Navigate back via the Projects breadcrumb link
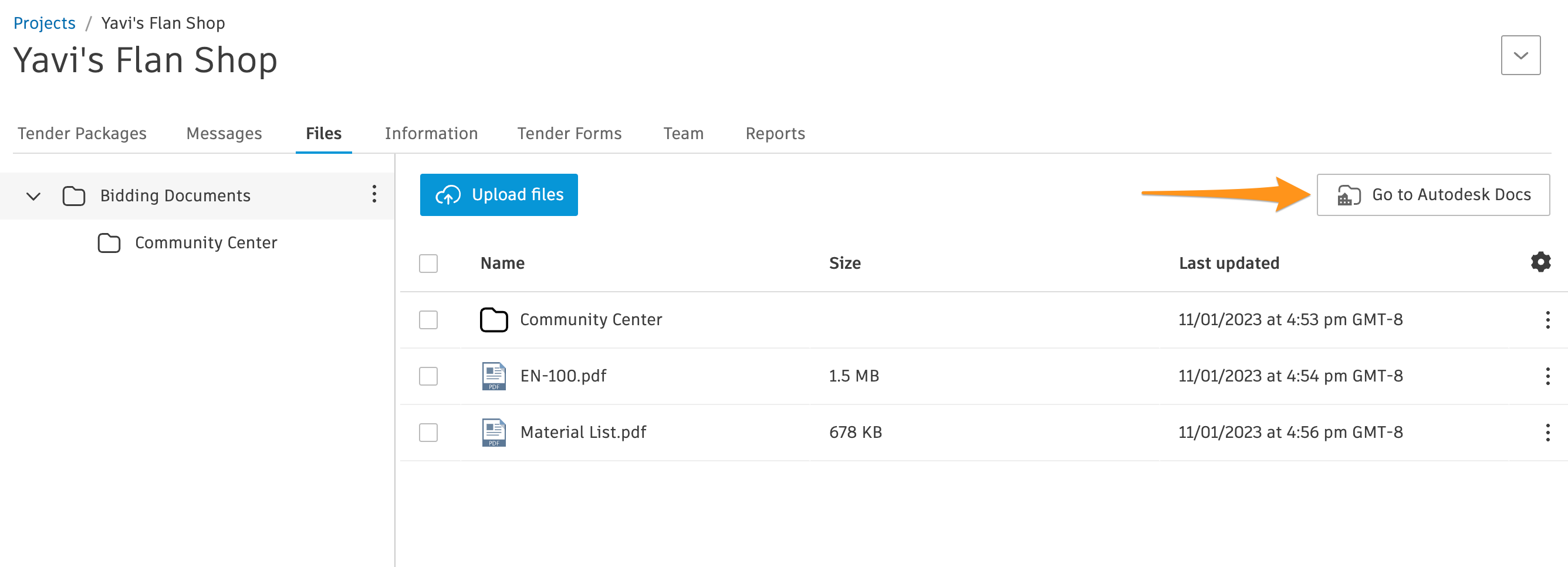Screen dimensions: 1568x567 click(x=44, y=22)
